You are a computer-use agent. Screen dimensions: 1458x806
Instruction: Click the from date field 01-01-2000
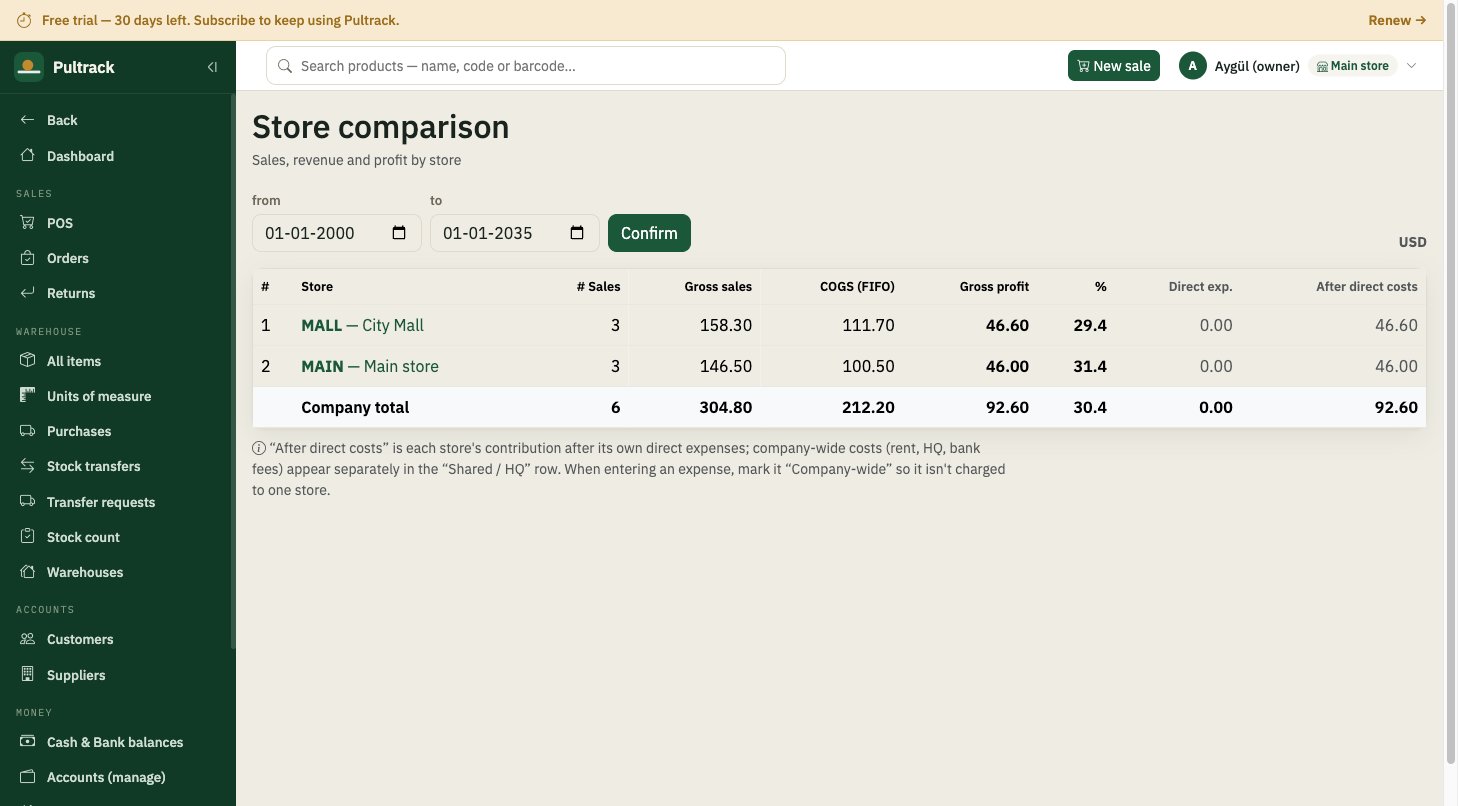(337, 233)
